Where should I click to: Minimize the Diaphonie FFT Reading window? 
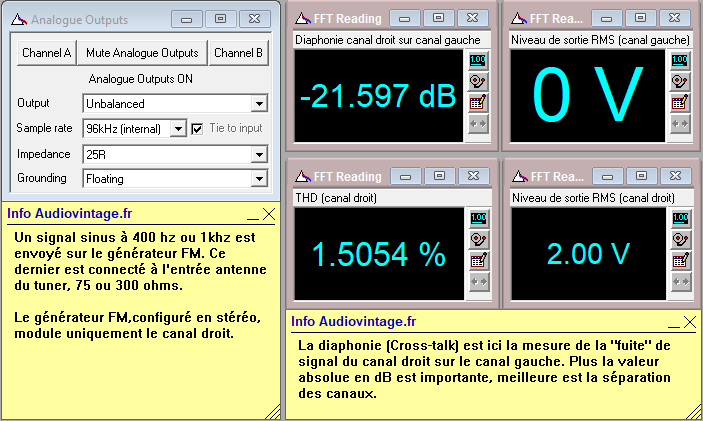(404, 18)
